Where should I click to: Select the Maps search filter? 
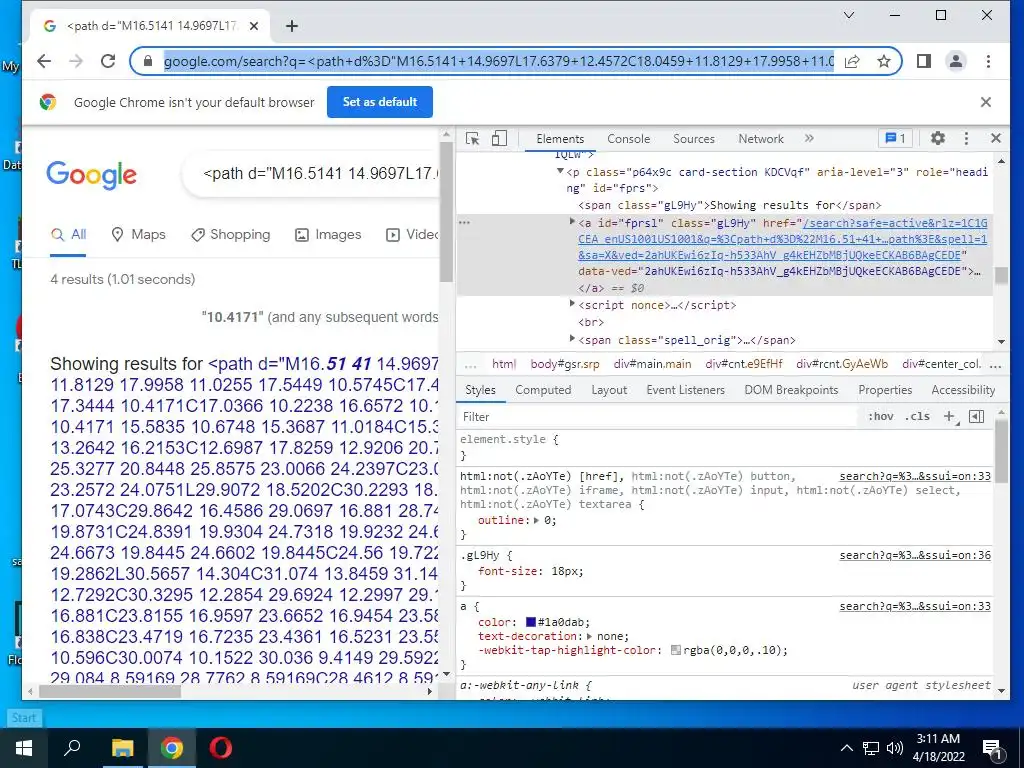pyautogui.click(x=138, y=234)
